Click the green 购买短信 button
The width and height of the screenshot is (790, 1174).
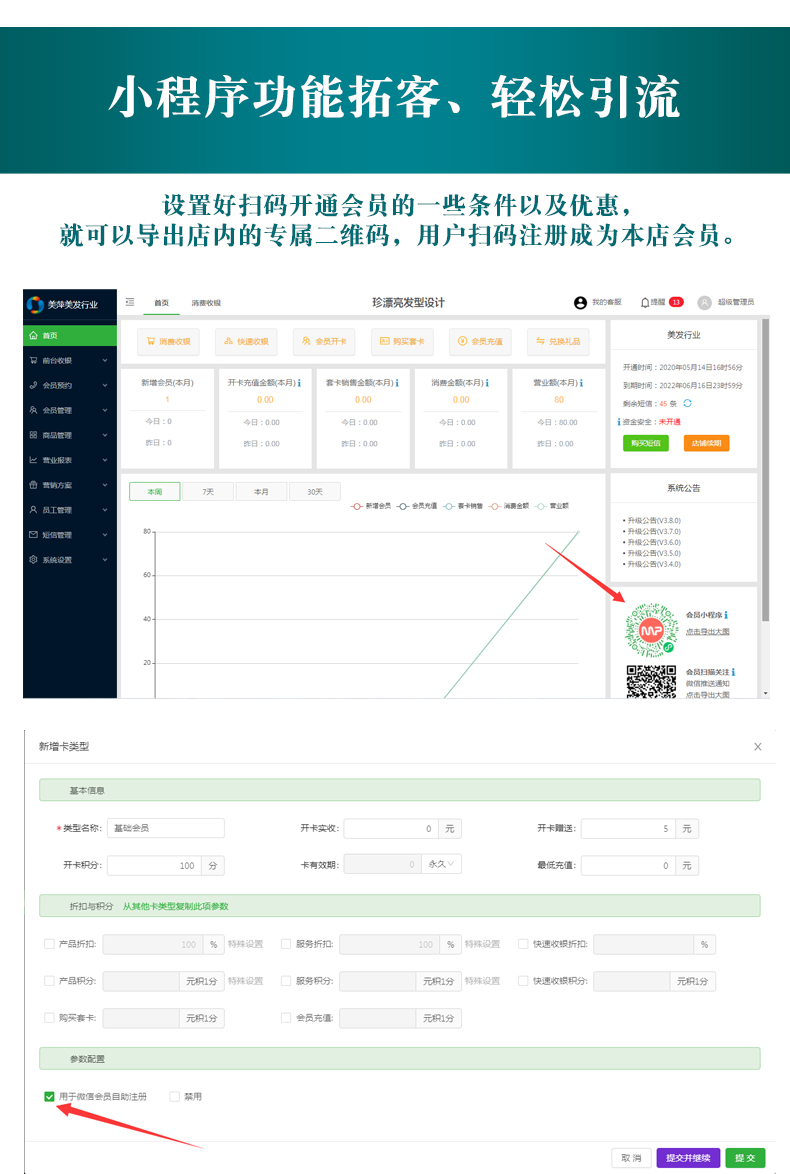(x=646, y=443)
